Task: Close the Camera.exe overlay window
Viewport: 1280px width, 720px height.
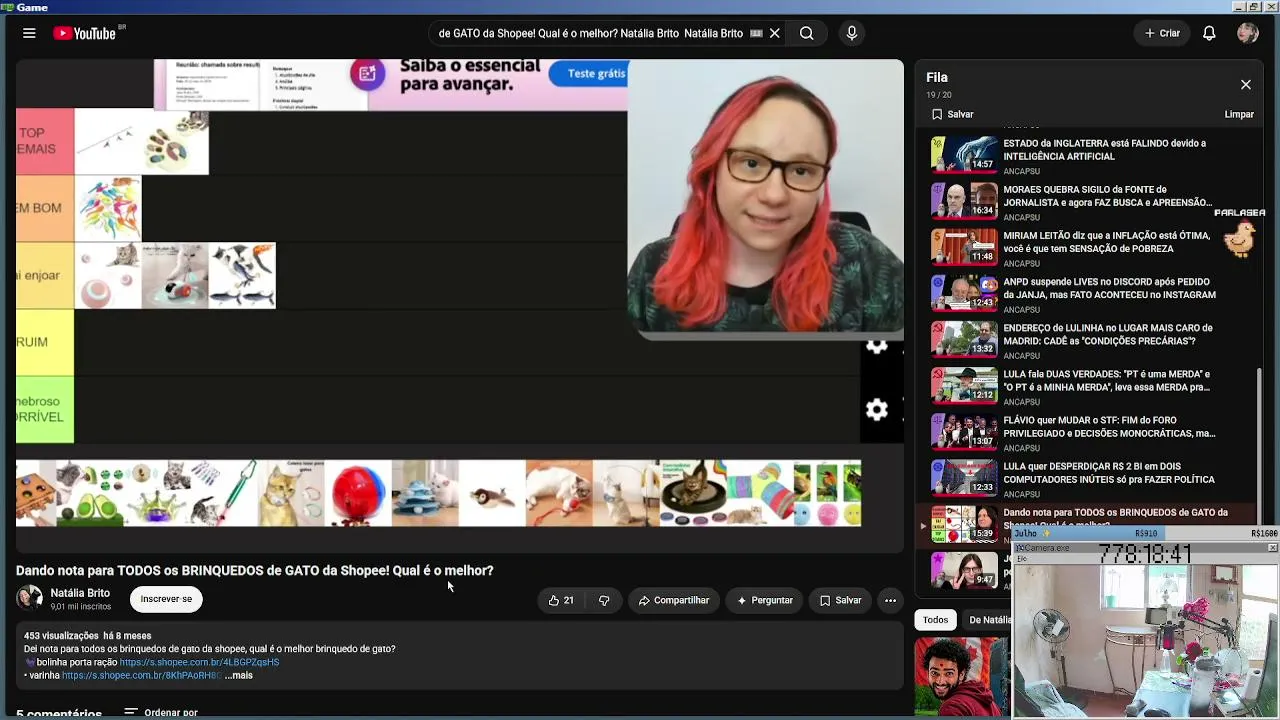Action: point(1272,548)
